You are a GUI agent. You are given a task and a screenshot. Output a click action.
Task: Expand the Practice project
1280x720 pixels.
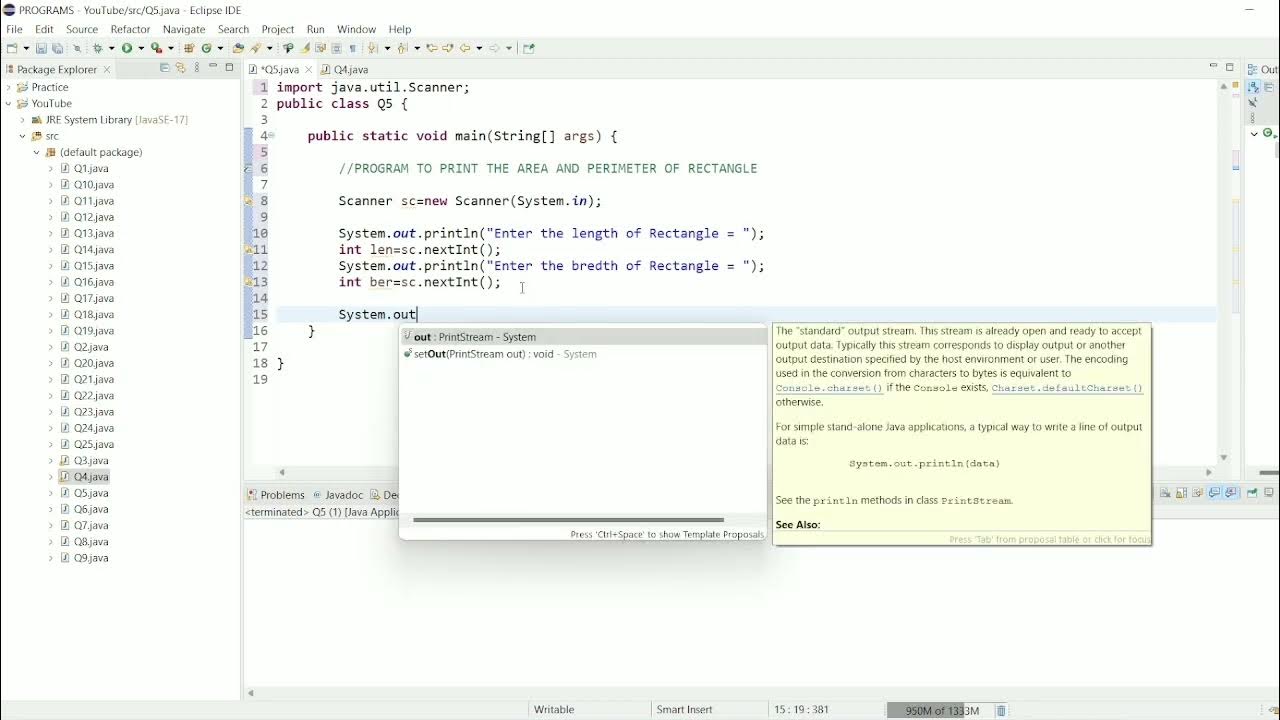[9, 87]
